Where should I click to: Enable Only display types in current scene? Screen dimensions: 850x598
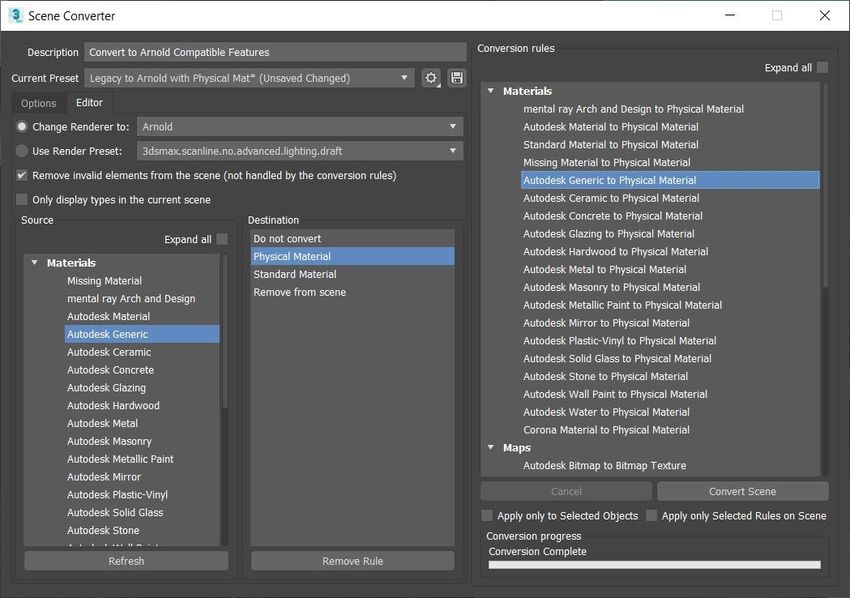click(x=22, y=200)
